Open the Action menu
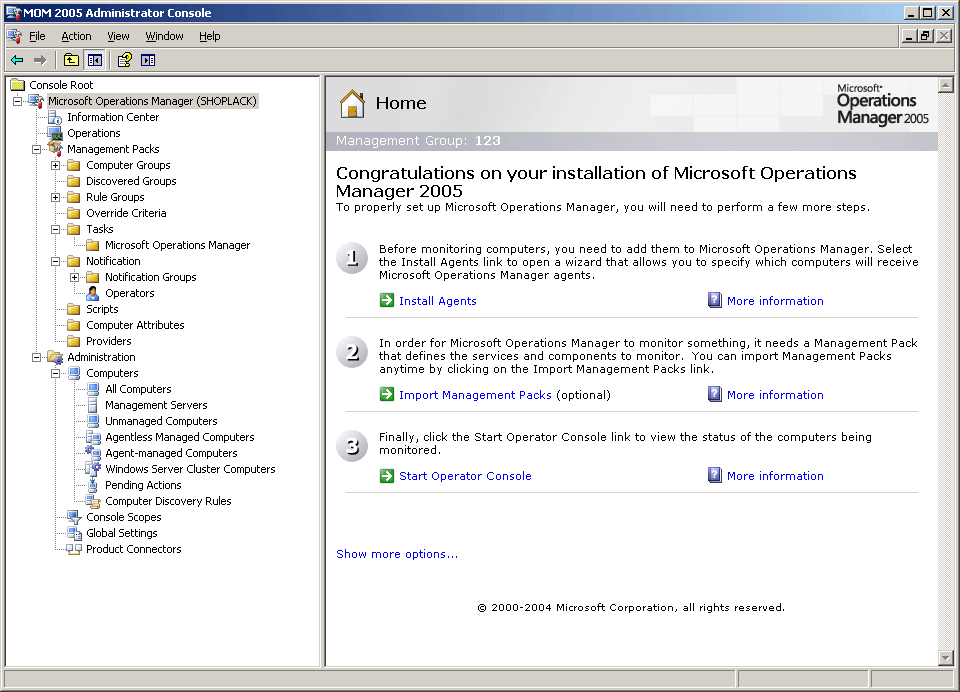Viewport: 960px width, 692px height. (76, 36)
